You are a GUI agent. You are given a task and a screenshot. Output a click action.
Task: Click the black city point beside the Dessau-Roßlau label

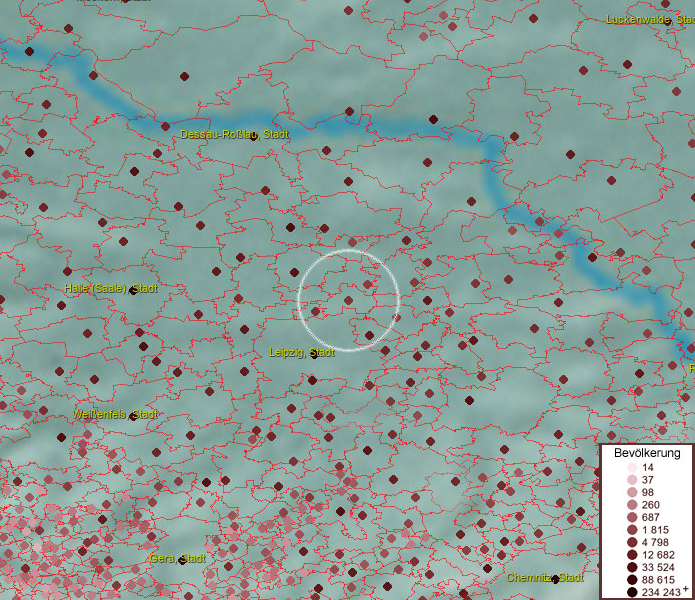tap(254, 137)
